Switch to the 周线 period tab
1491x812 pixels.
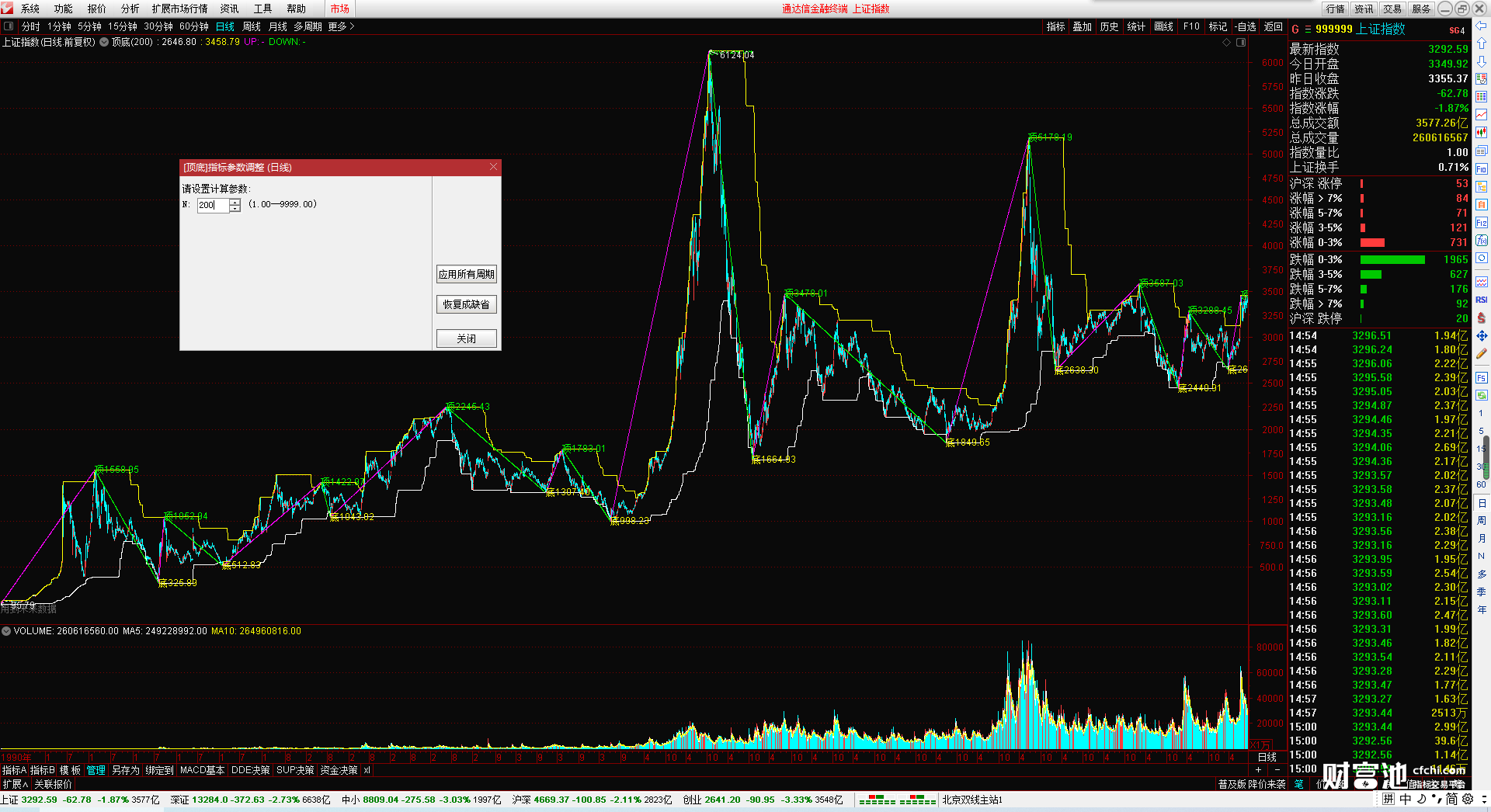(x=252, y=26)
